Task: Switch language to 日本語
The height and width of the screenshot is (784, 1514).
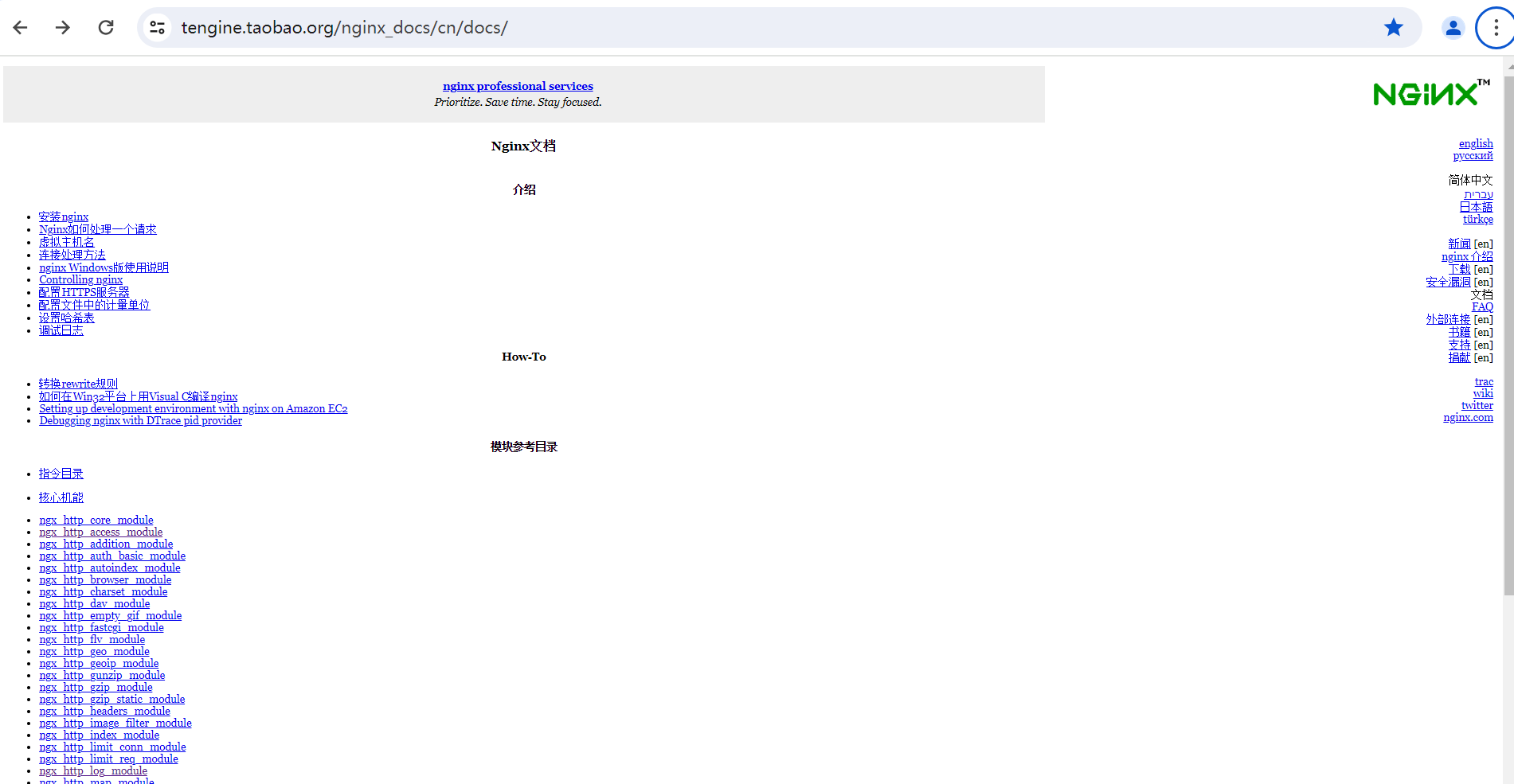Action: pos(1477,207)
